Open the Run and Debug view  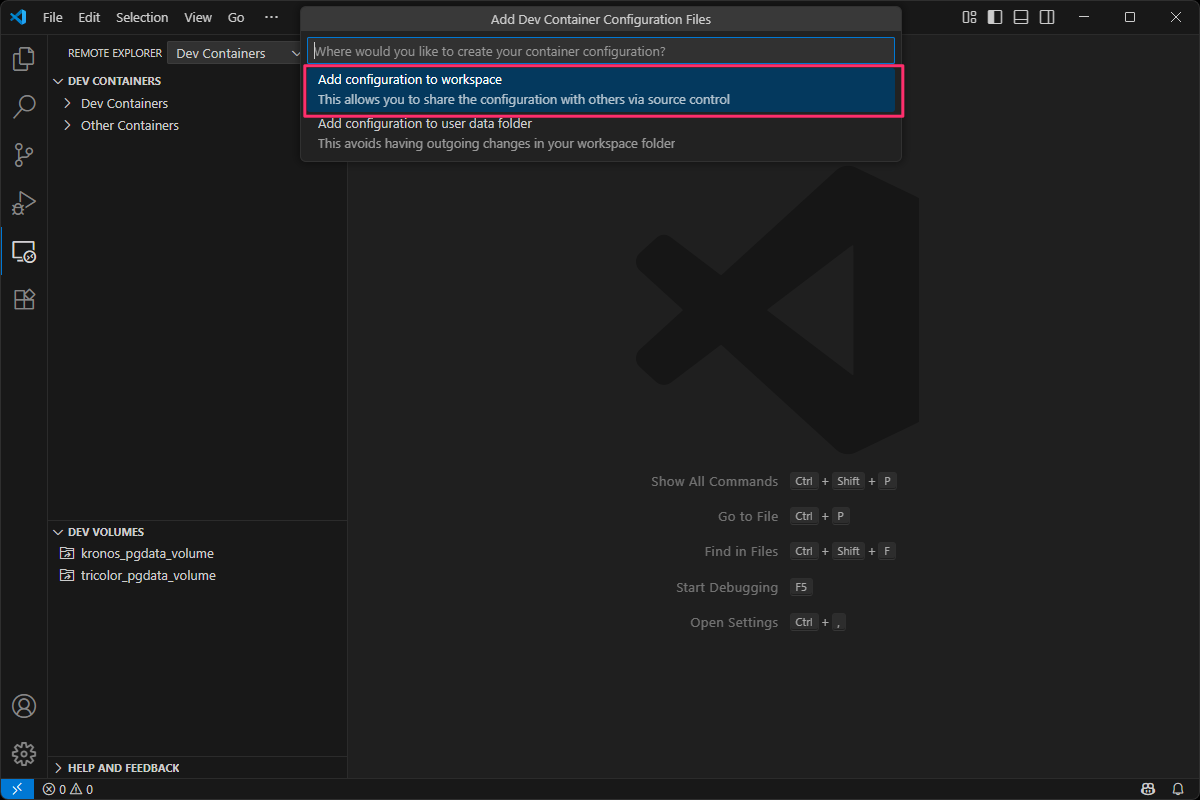tap(24, 203)
